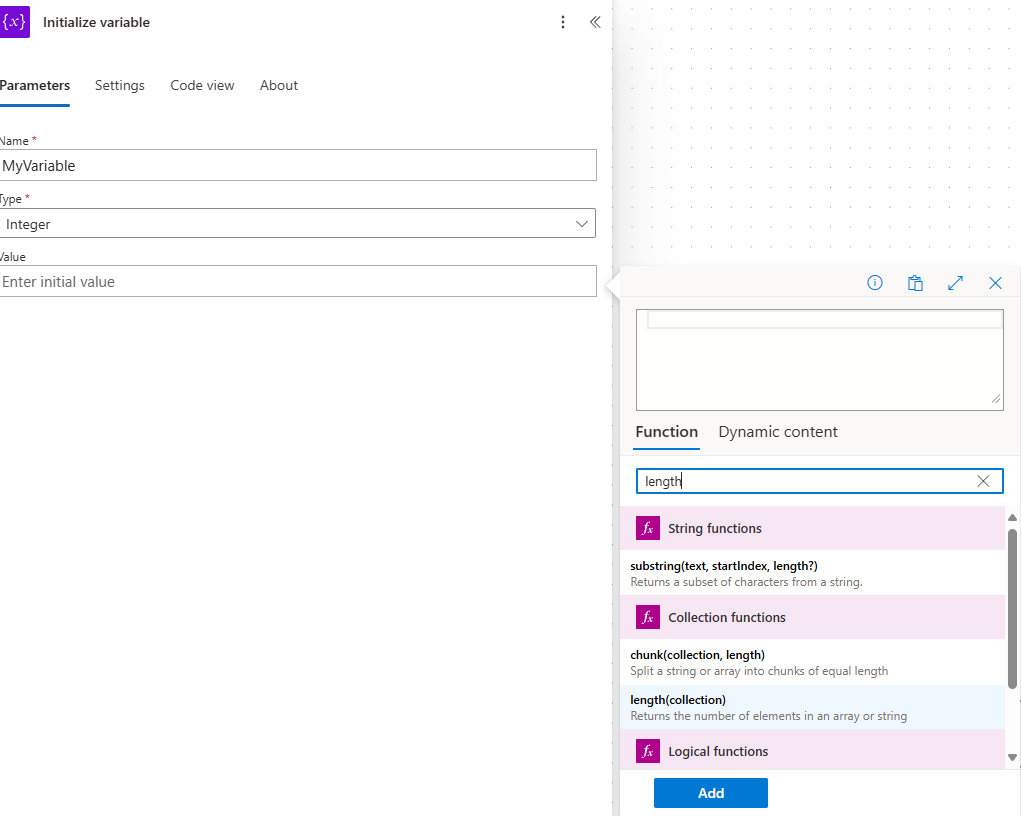The height and width of the screenshot is (816, 1021).
Task: Collapse the action pane with double chevron
Action: 595,21
